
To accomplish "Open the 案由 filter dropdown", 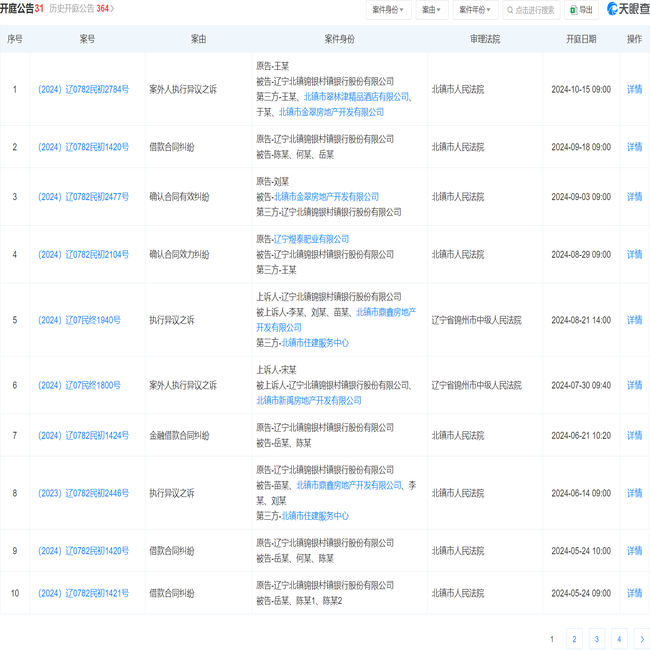I will [432, 10].
